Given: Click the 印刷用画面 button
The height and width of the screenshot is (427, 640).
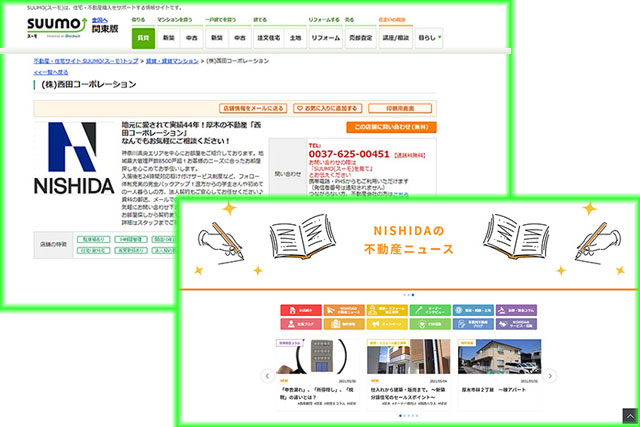Looking at the screenshot, I should [x=400, y=108].
